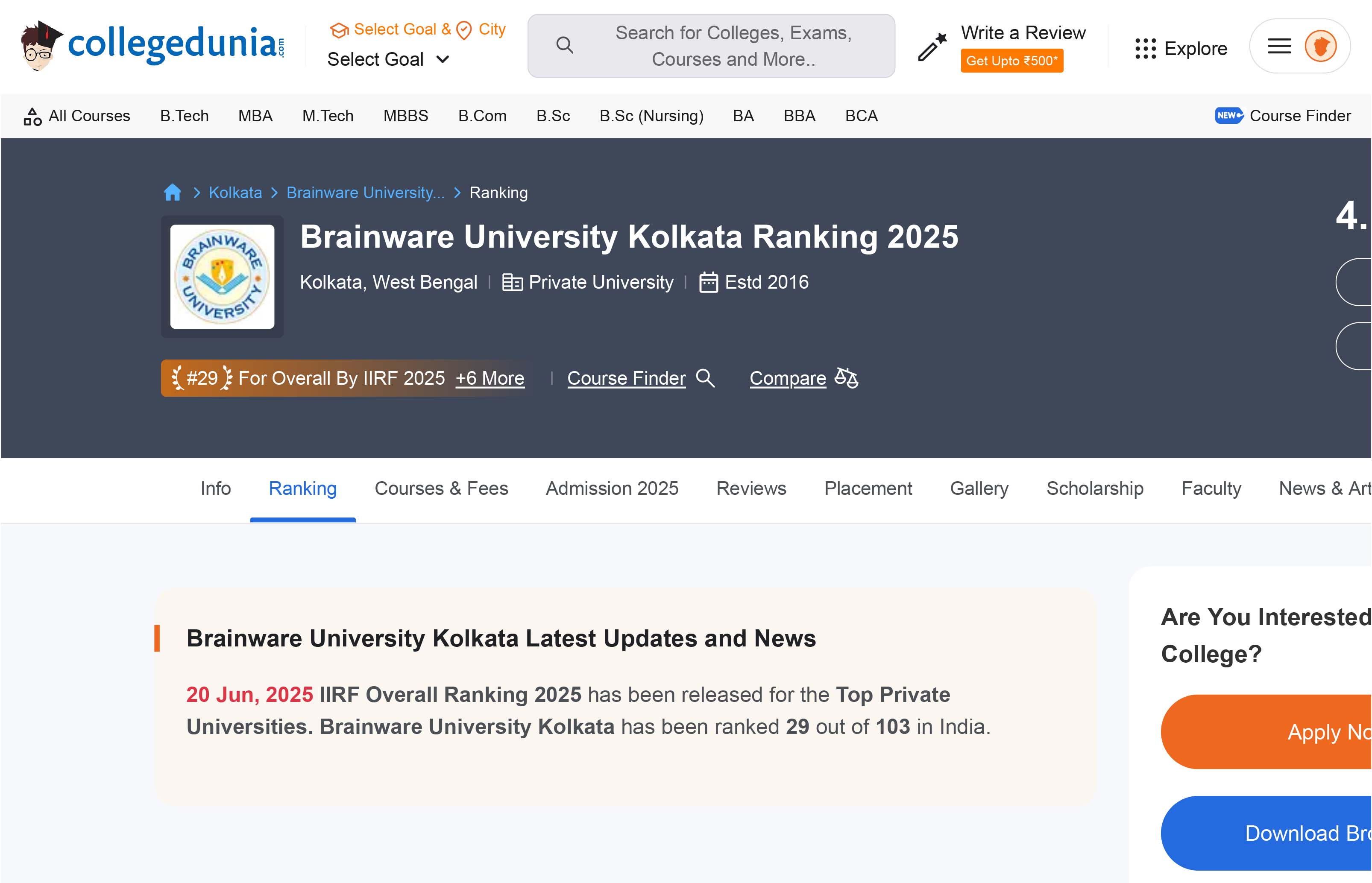This screenshot has width=1372, height=883.
Task: Select MBA in the course menu
Action: click(x=255, y=116)
